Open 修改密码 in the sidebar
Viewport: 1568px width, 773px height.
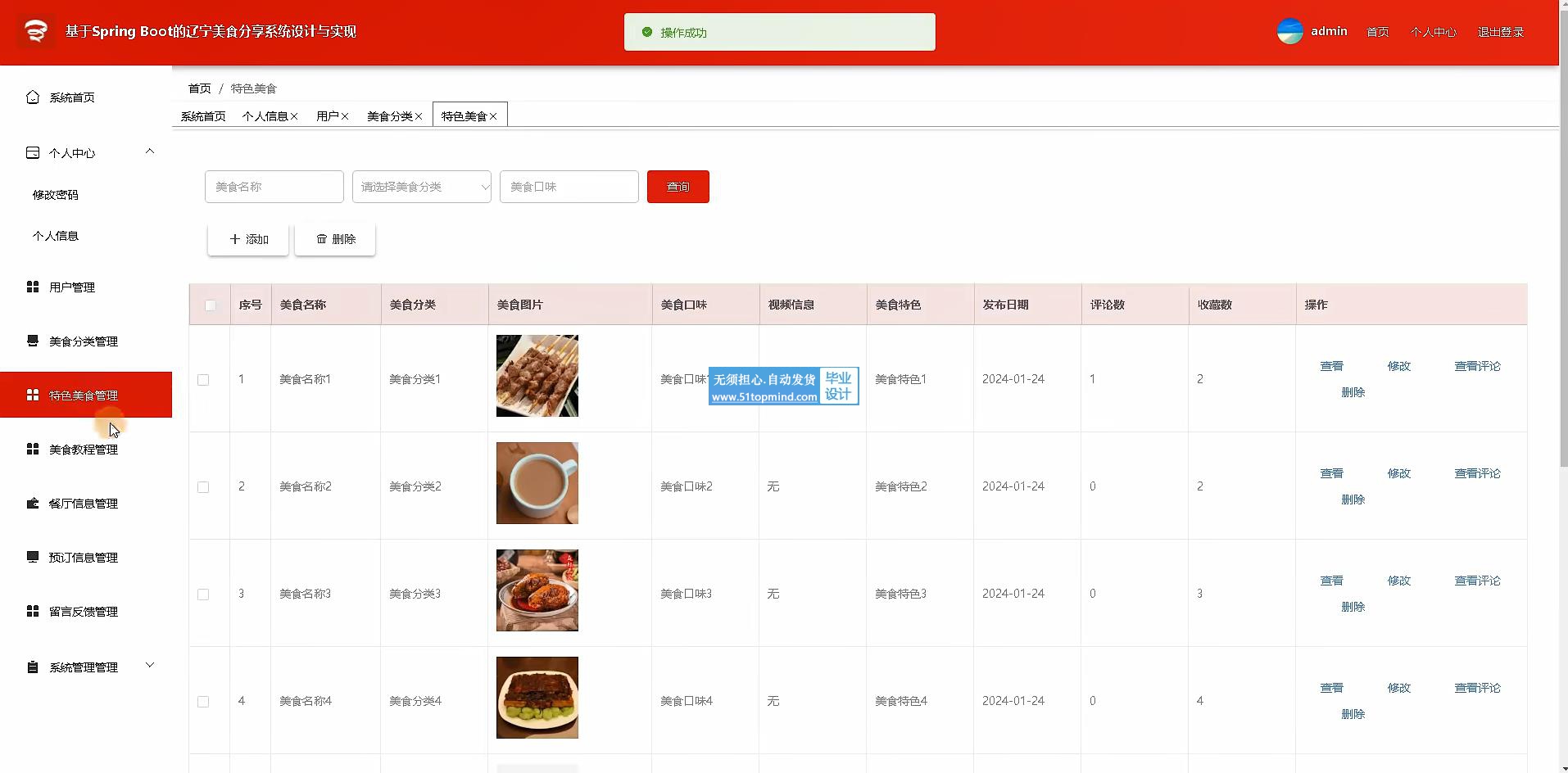pyautogui.click(x=56, y=195)
